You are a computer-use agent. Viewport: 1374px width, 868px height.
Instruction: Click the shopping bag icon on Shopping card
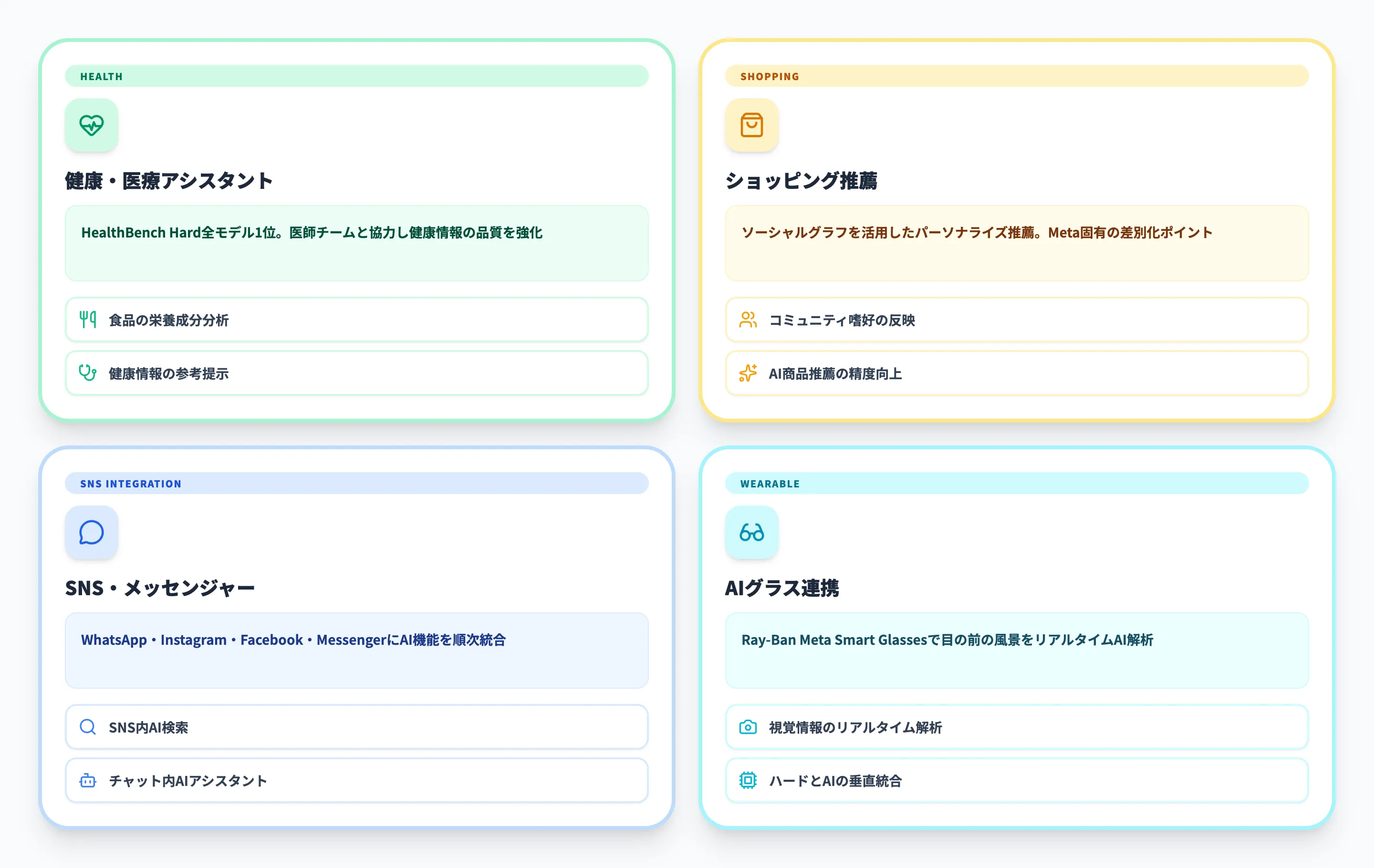tap(751, 125)
